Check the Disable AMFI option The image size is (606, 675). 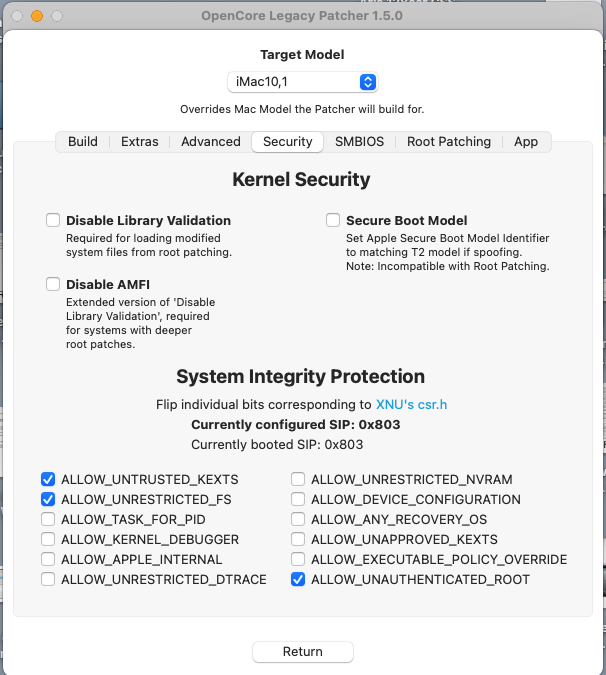point(53,284)
